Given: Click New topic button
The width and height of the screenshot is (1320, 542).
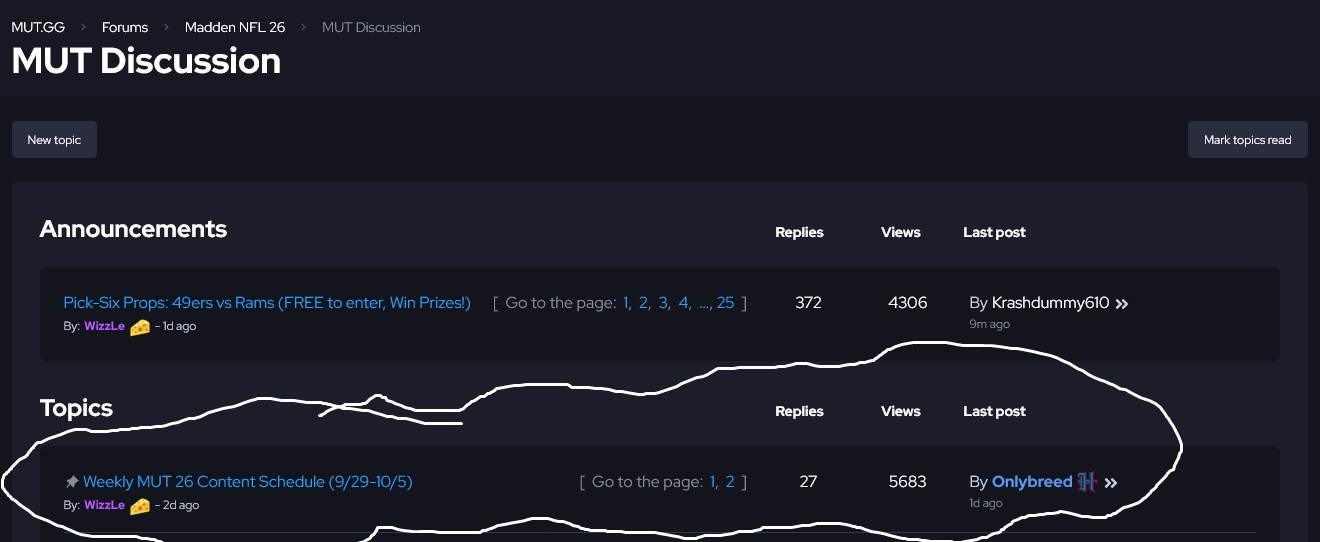Looking at the screenshot, I should point(54,140).
